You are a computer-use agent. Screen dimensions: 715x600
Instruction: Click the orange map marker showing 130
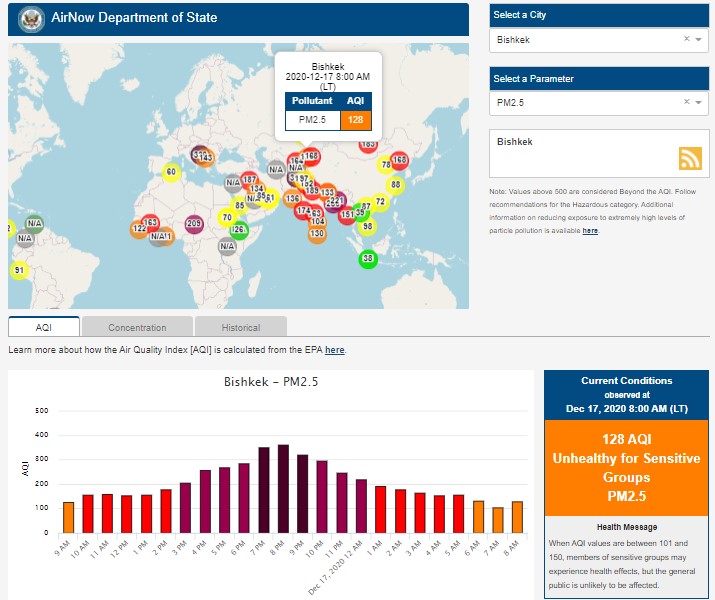click(317, 234)
